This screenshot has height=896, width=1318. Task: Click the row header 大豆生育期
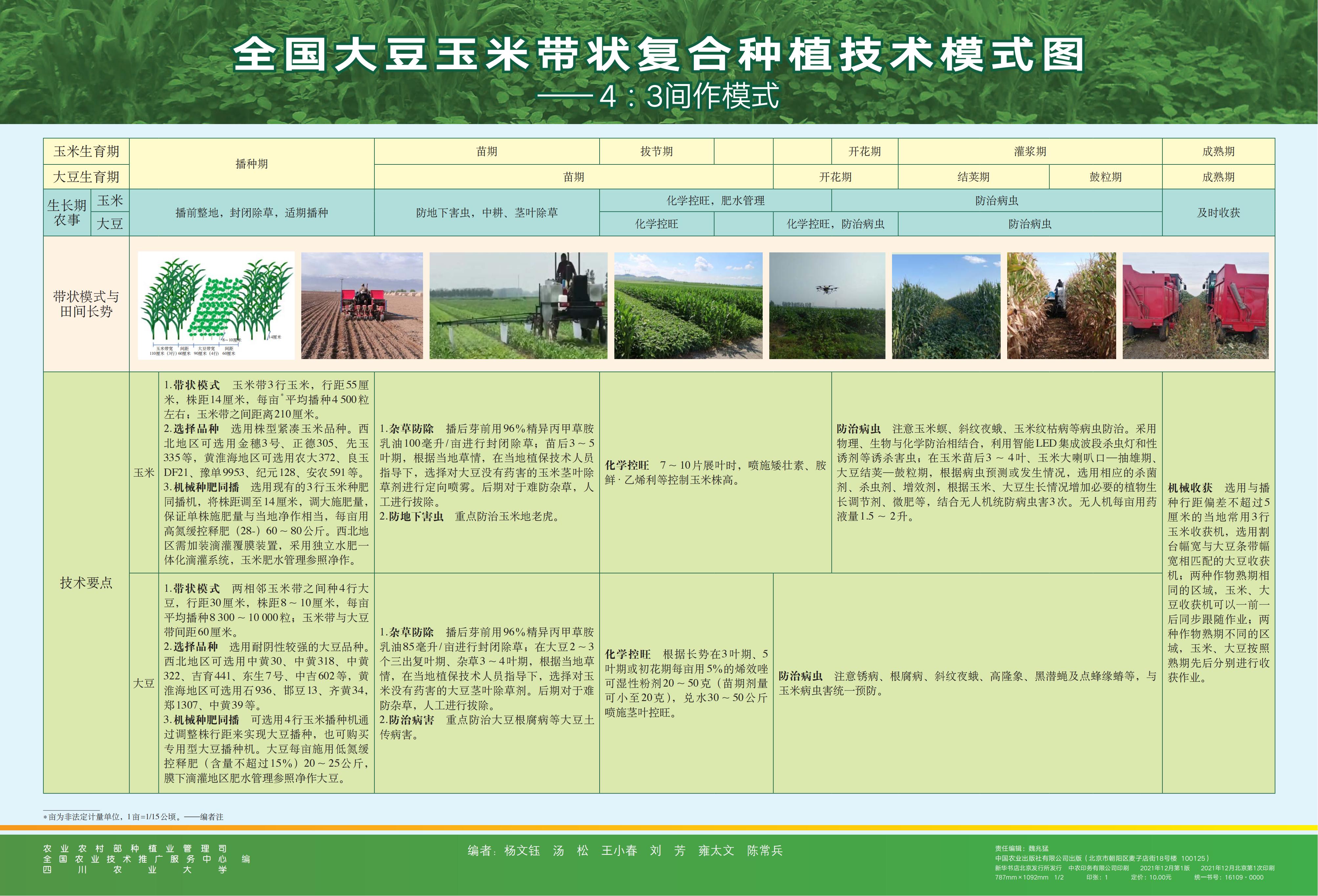pyautogui.click(x=86, y=177)
